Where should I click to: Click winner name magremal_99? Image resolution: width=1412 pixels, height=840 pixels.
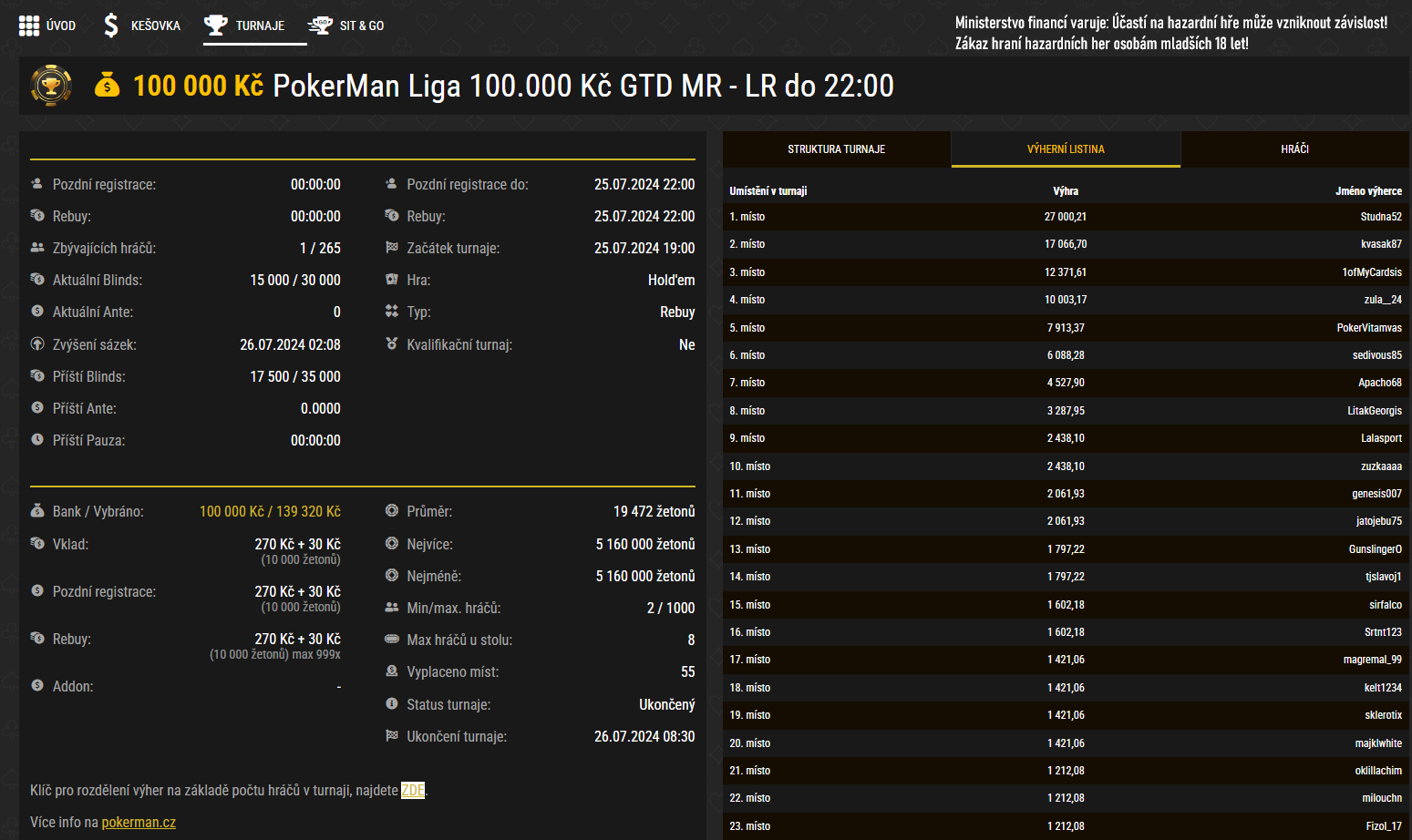tap(1373, 660)
